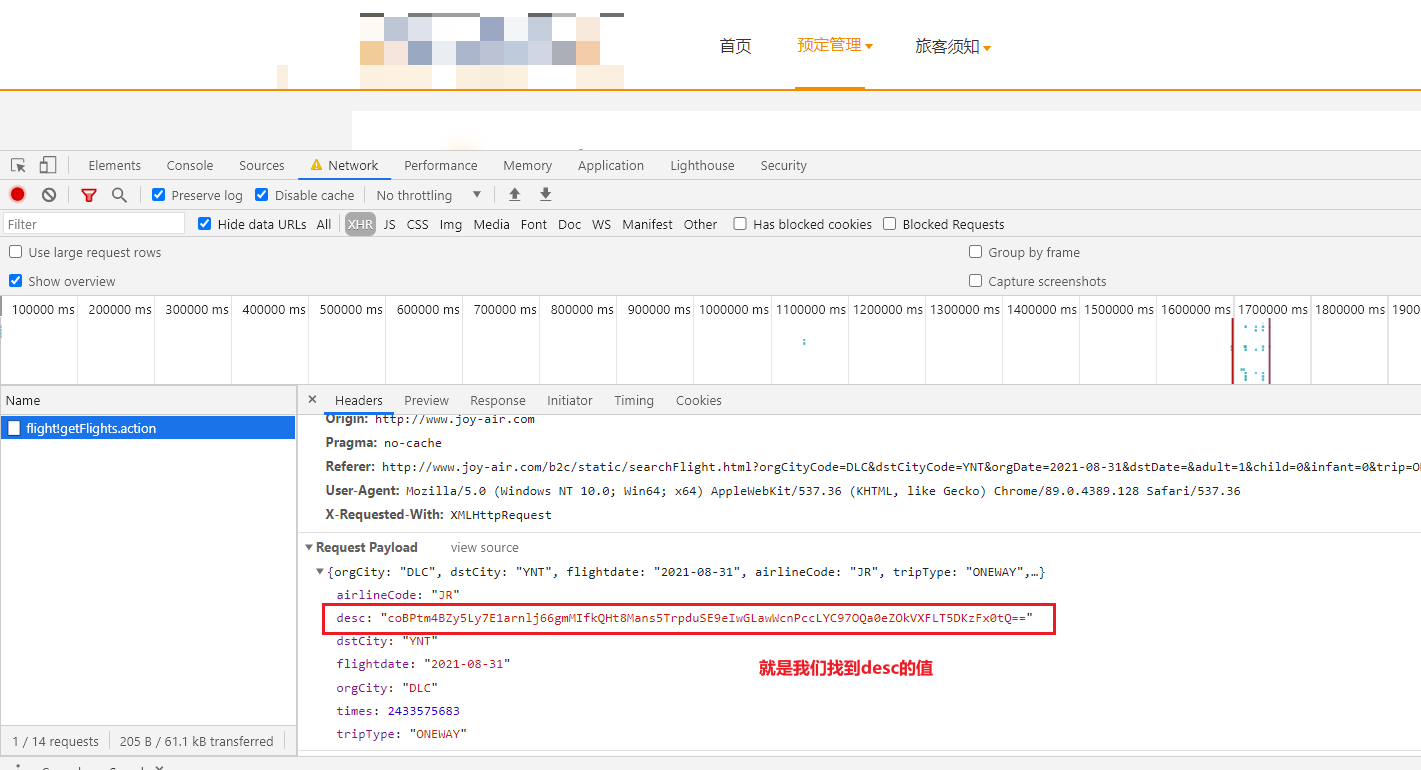
Task: Filter requests by All types
Action: click(324, 224)
